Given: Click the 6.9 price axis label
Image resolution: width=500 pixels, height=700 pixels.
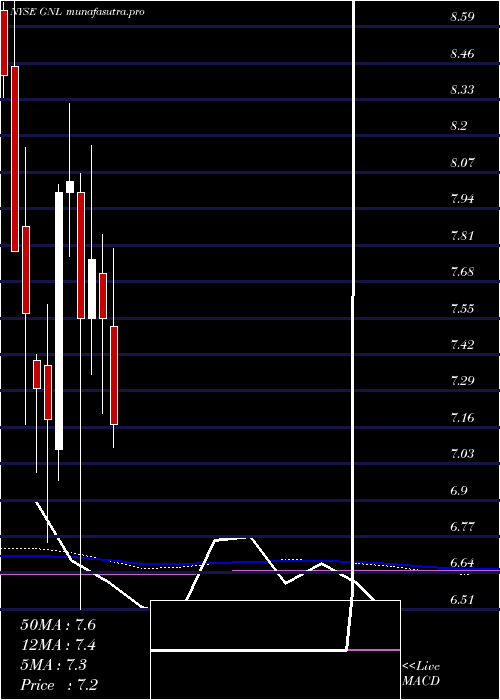Looking at the screenshot, I should click(458, 491).
